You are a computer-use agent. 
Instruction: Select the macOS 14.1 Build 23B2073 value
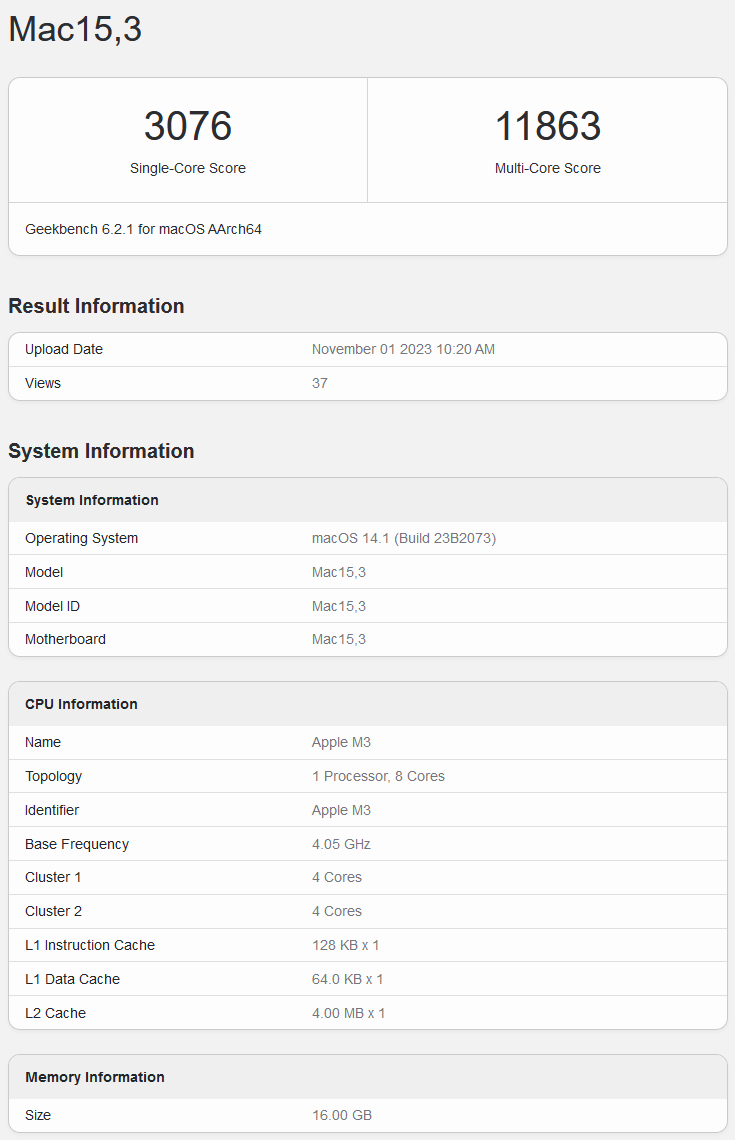click(x=403, y=538)
